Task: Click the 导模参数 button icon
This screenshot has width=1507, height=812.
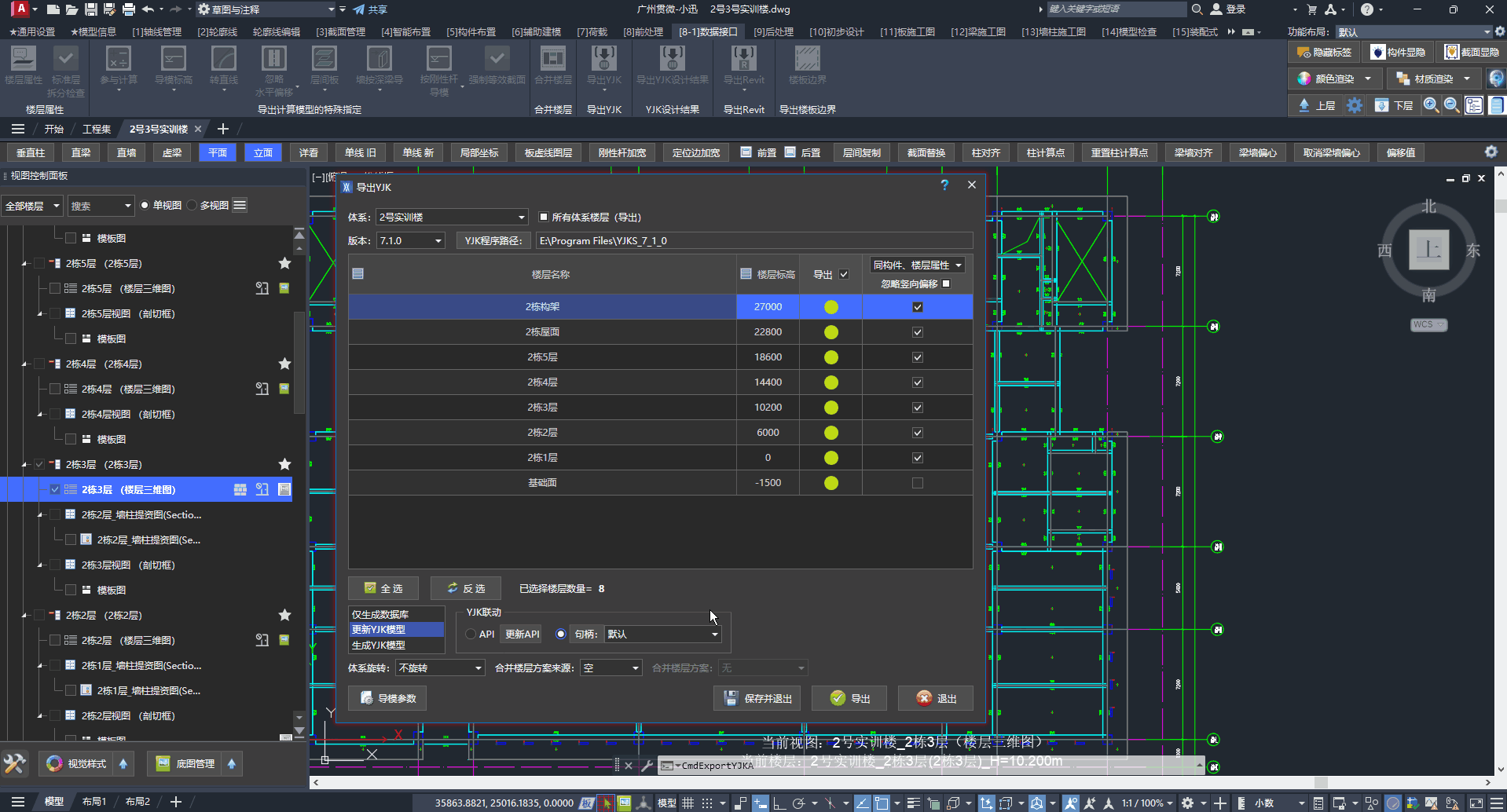Action: coord(367,698)
